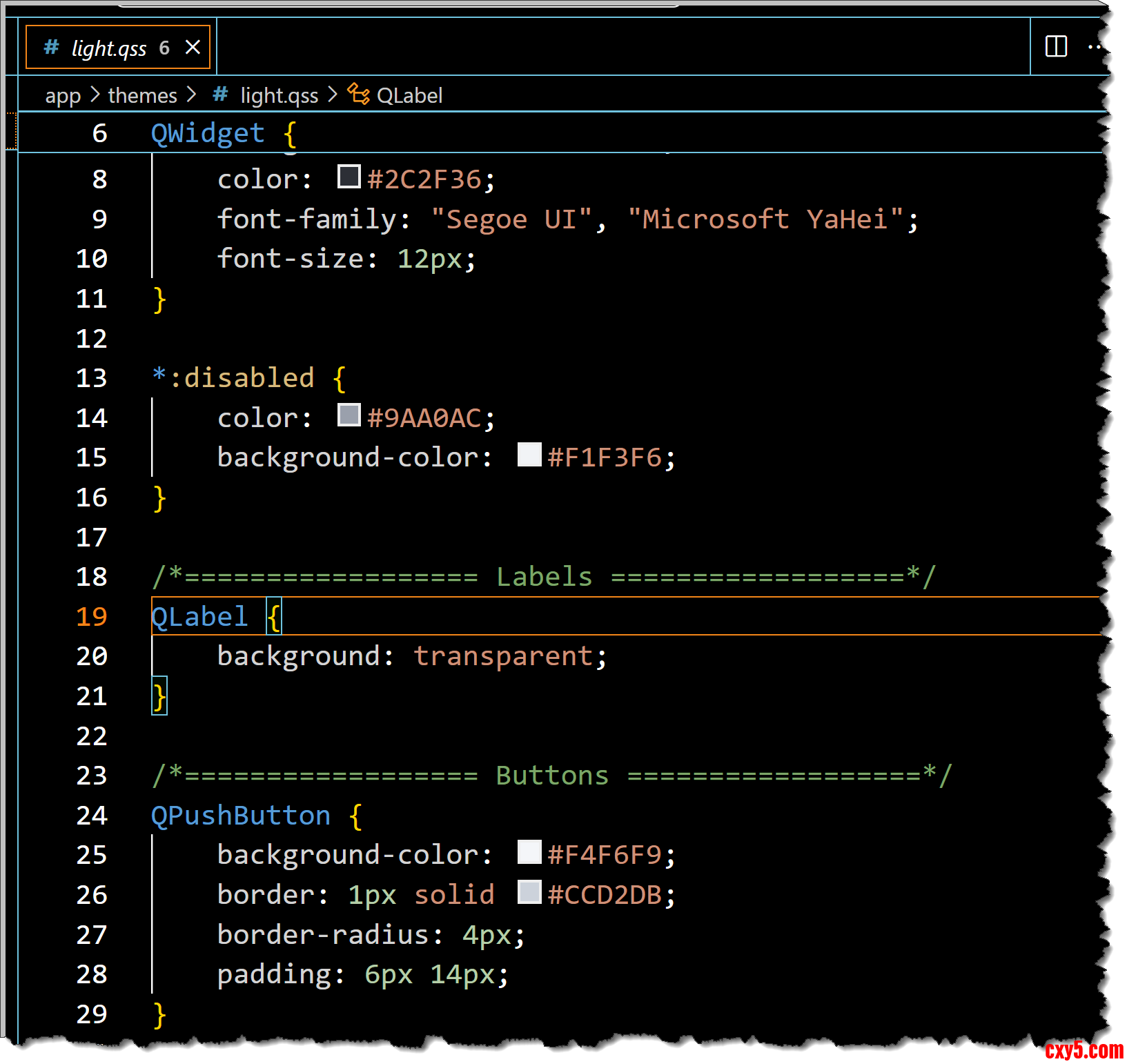Click the #F4F6F9 background color swatch
The width and height of the screenshot is (1127, 1064).
point(529,852)
